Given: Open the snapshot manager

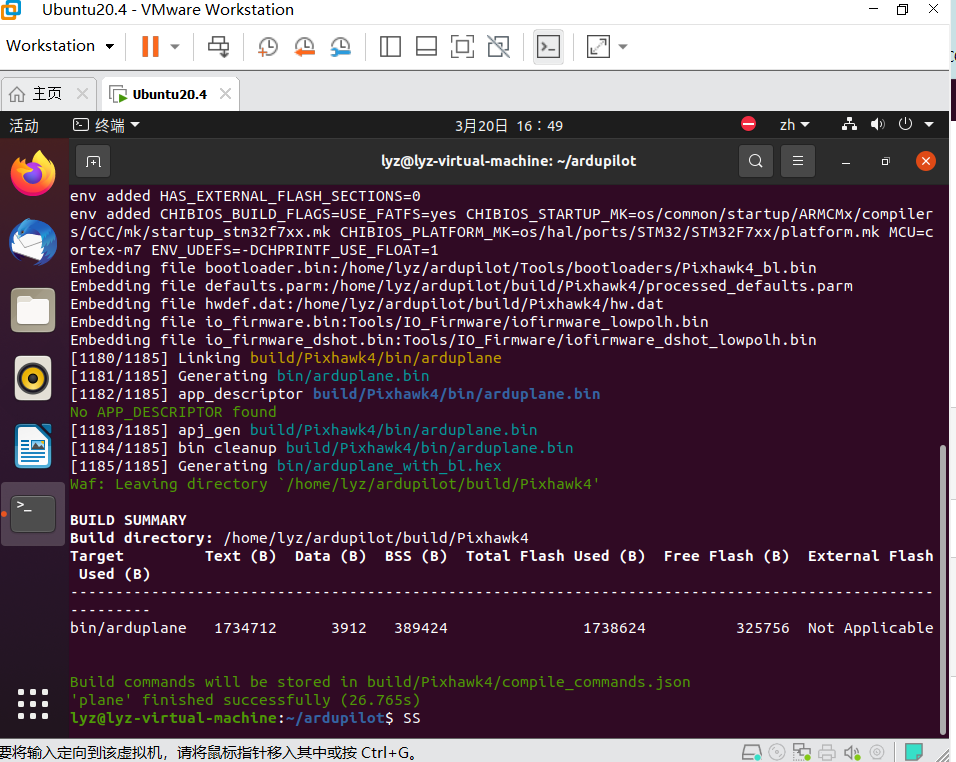Looking at the screenshot, I should [x=340, y=46].
